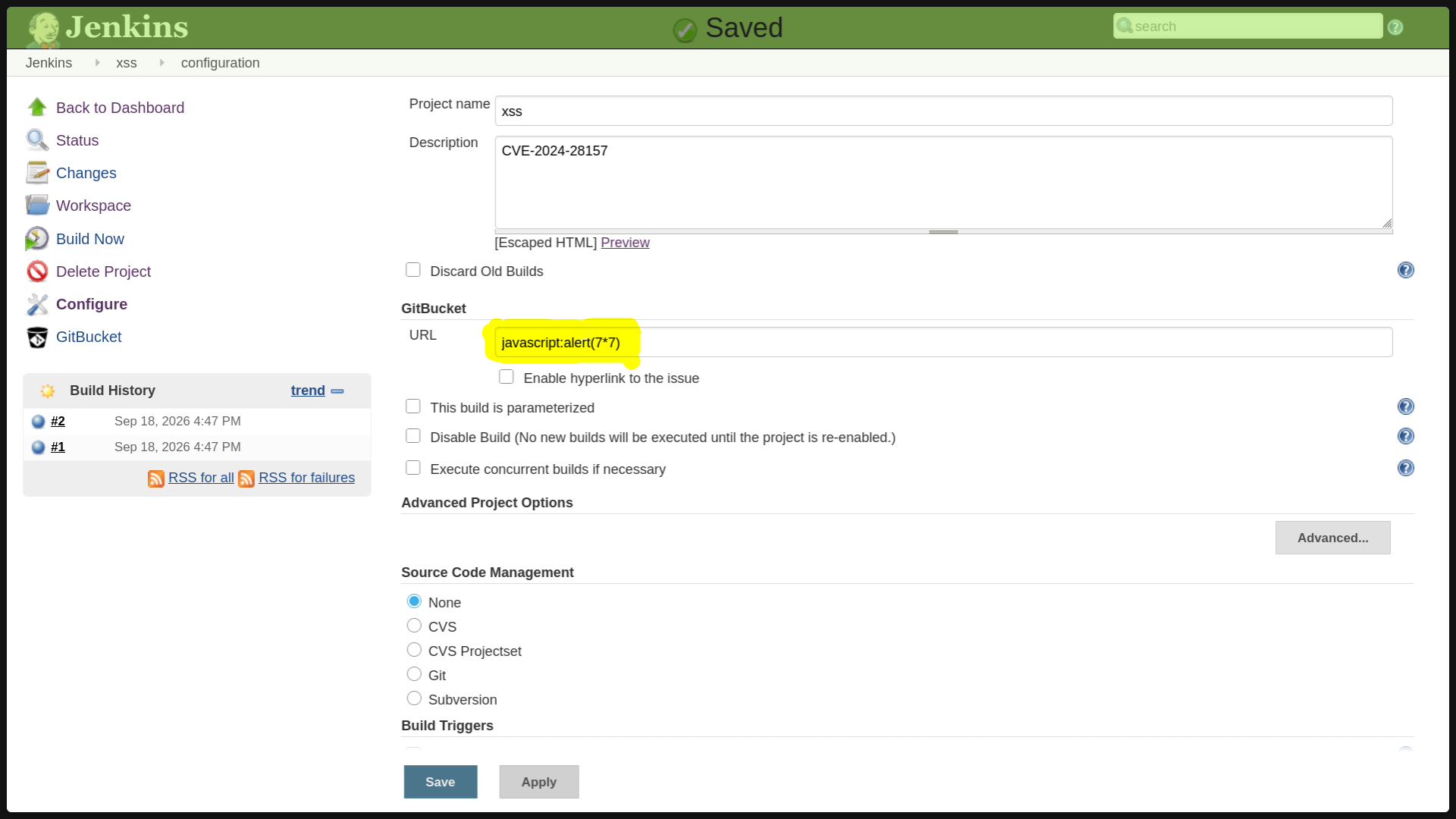Toggle the Disable Build checkbox

(x=413, y=436)
